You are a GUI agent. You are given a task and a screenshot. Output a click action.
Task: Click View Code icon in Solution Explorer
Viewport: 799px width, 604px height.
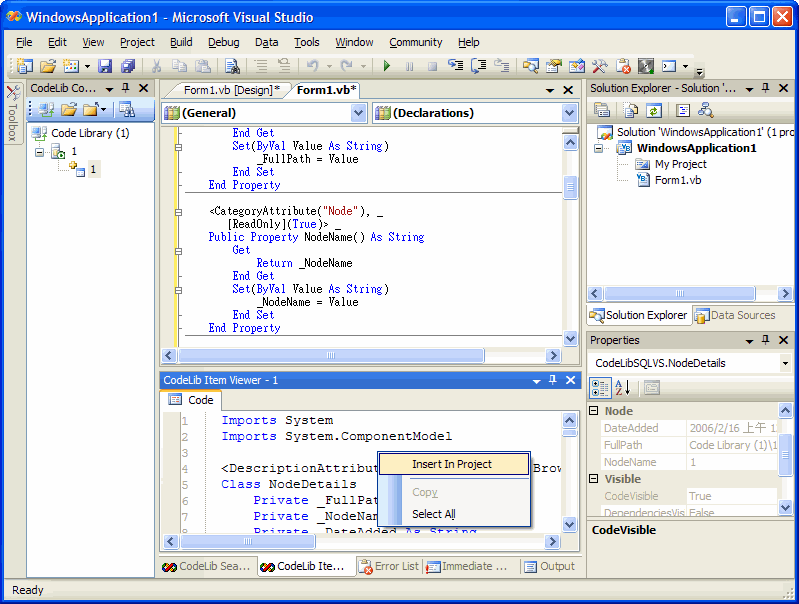click(x=683, y=110)
